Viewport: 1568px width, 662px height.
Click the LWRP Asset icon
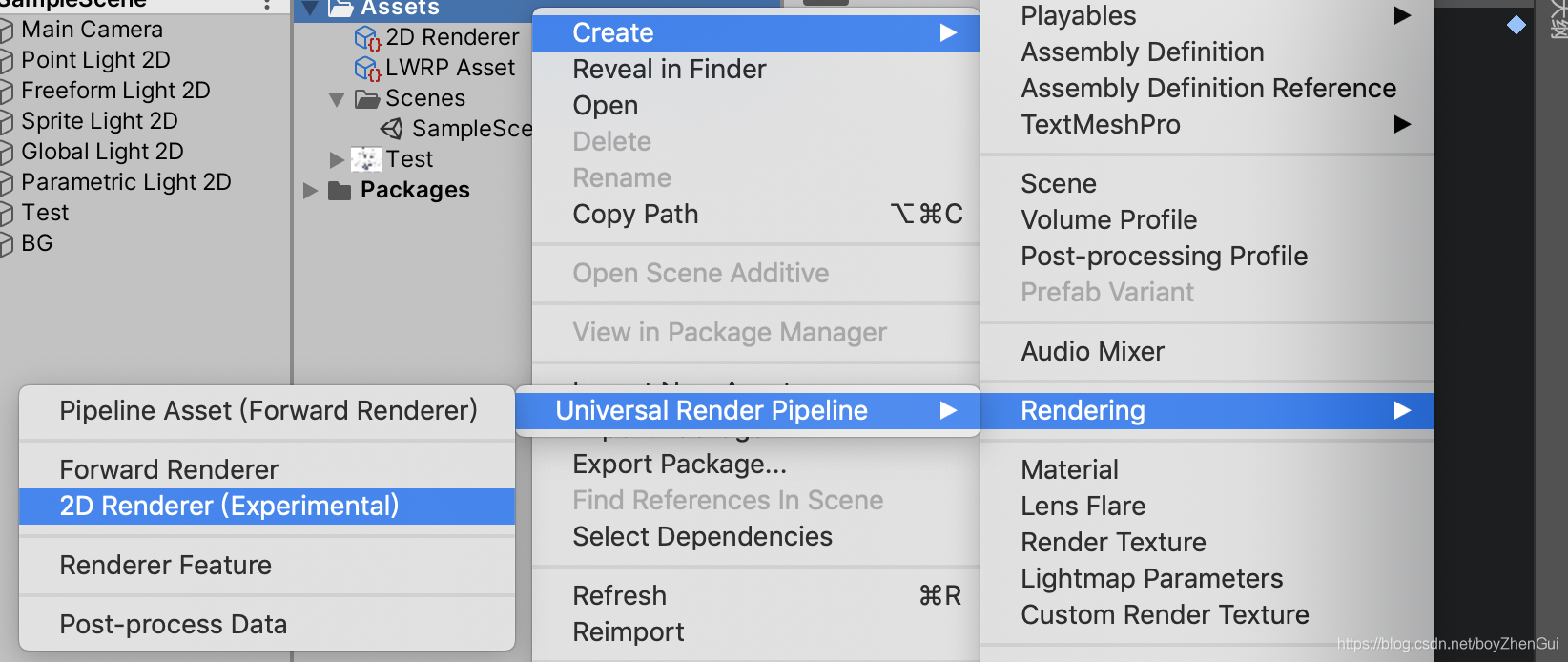point(367,69)
